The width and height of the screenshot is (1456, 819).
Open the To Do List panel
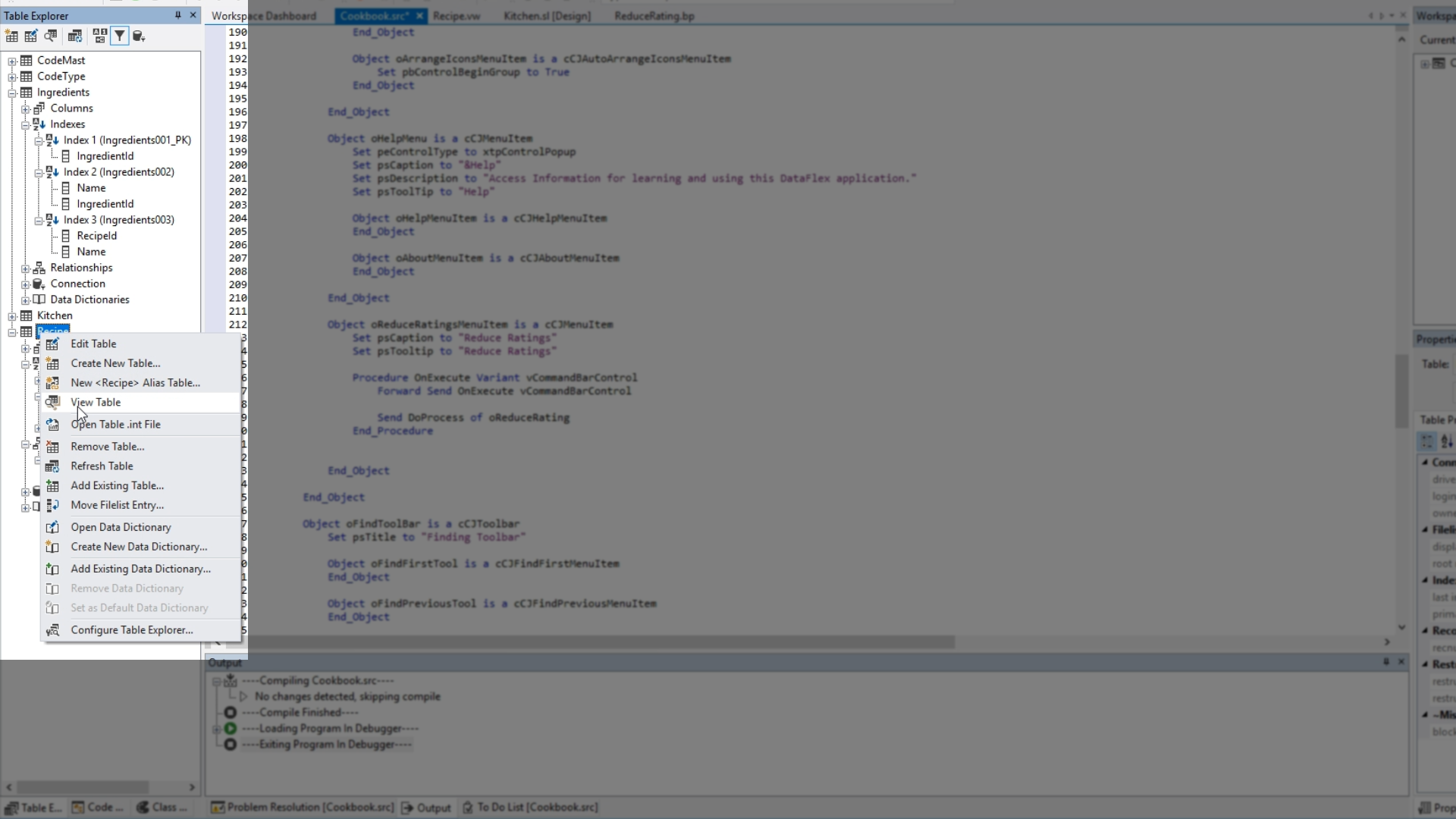[x=530, y=808]
